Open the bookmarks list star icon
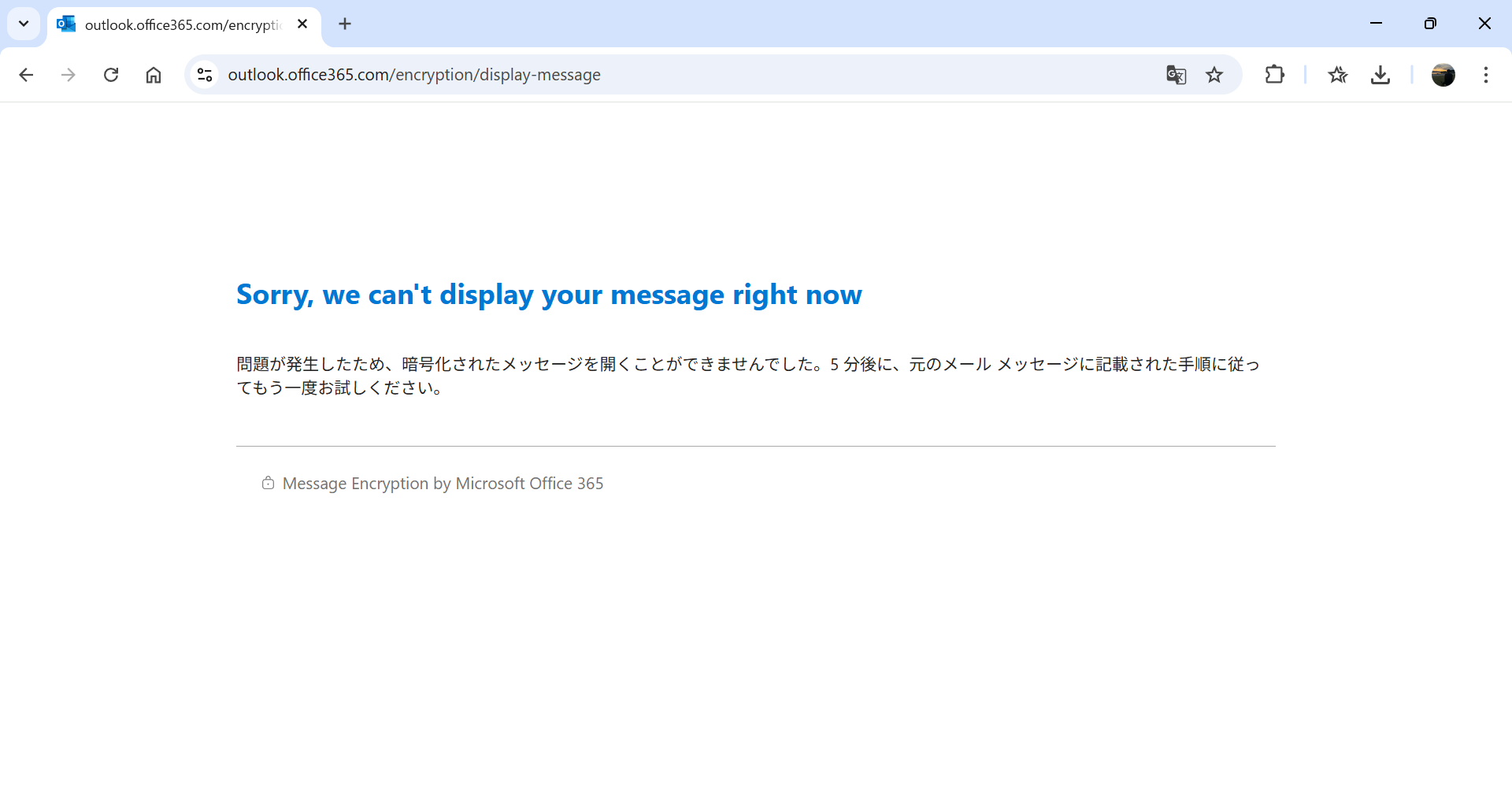1512x794 pixels. [1338, 75]
